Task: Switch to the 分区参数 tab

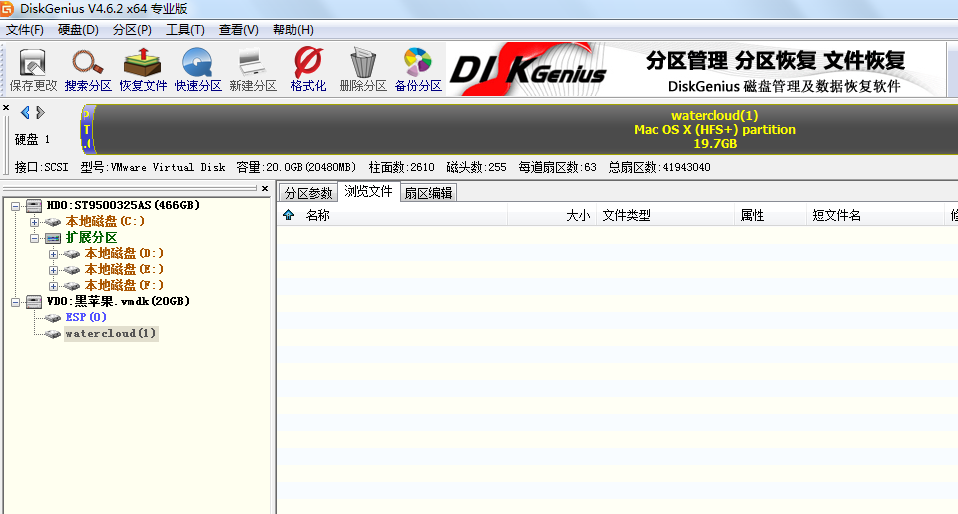Action: 308,193
